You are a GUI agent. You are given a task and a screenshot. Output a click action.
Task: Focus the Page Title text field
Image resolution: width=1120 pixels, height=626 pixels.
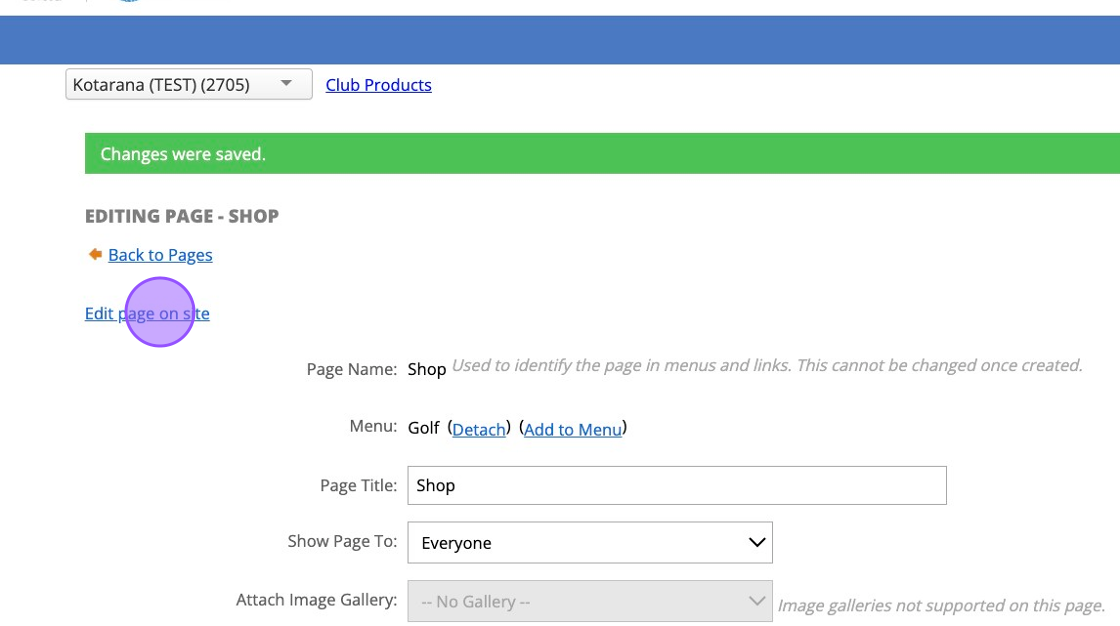(676, 485)
